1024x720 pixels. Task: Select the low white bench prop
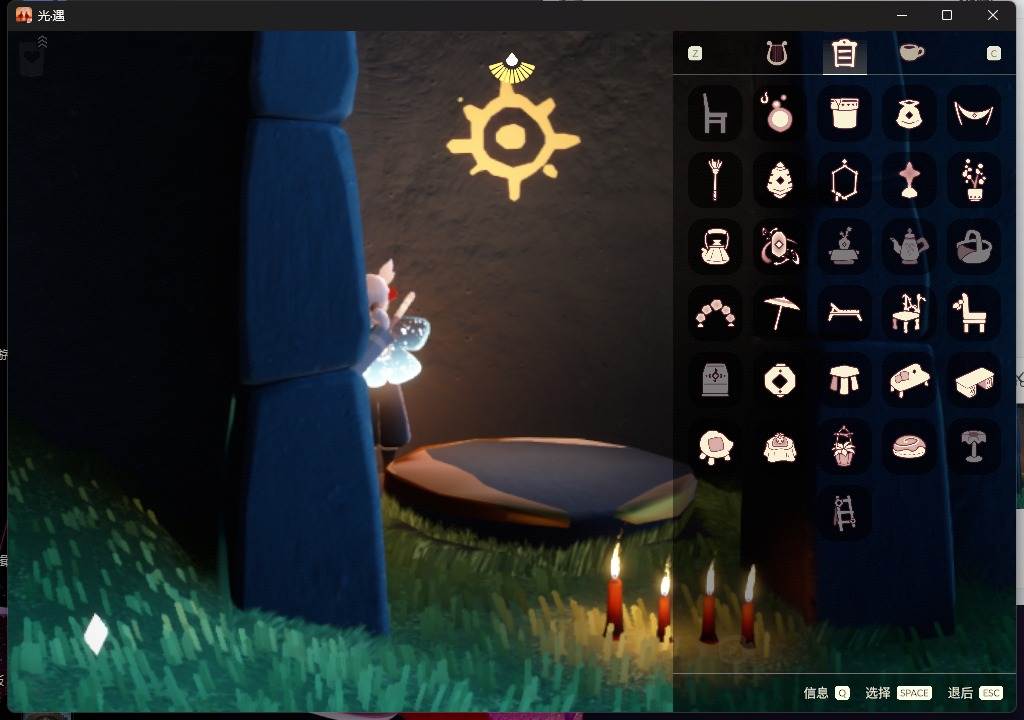click(973, 380)
